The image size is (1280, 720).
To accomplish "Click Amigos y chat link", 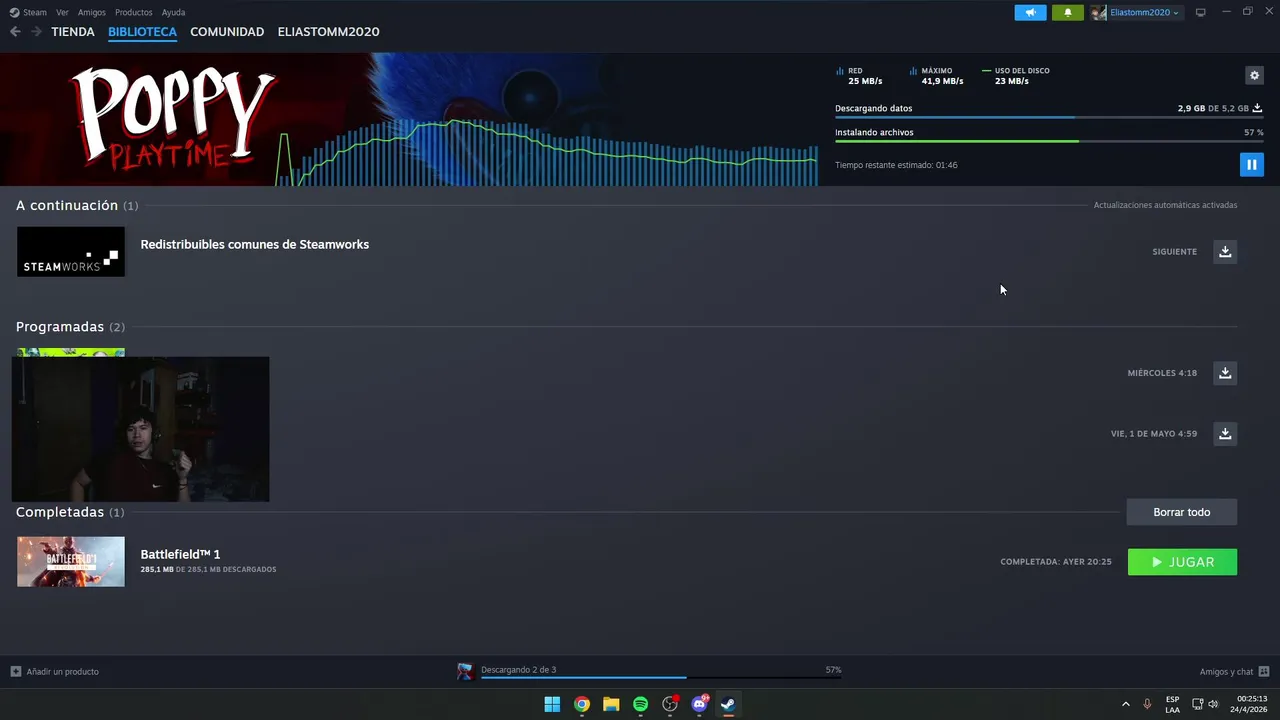I will 1226,671.
